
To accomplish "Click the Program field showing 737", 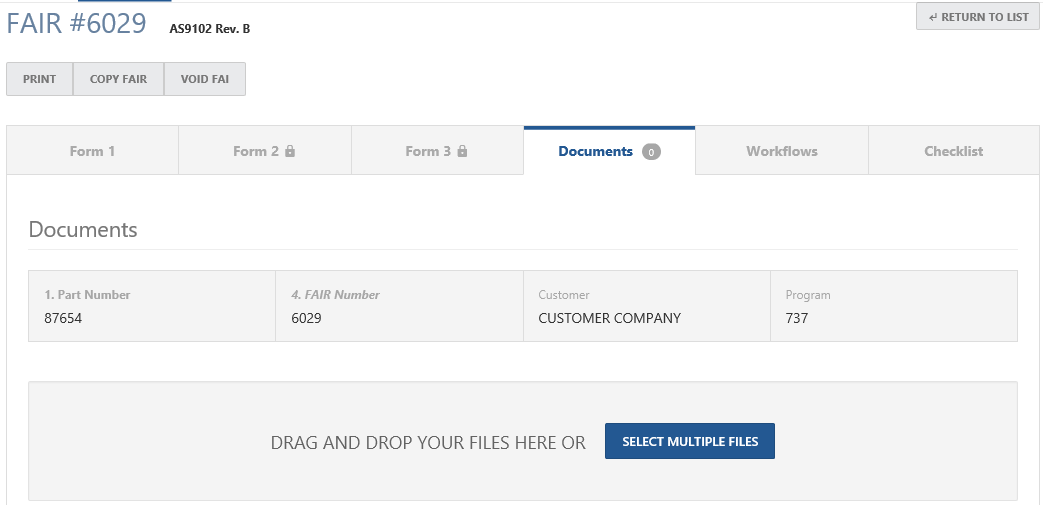I will 894,306.
